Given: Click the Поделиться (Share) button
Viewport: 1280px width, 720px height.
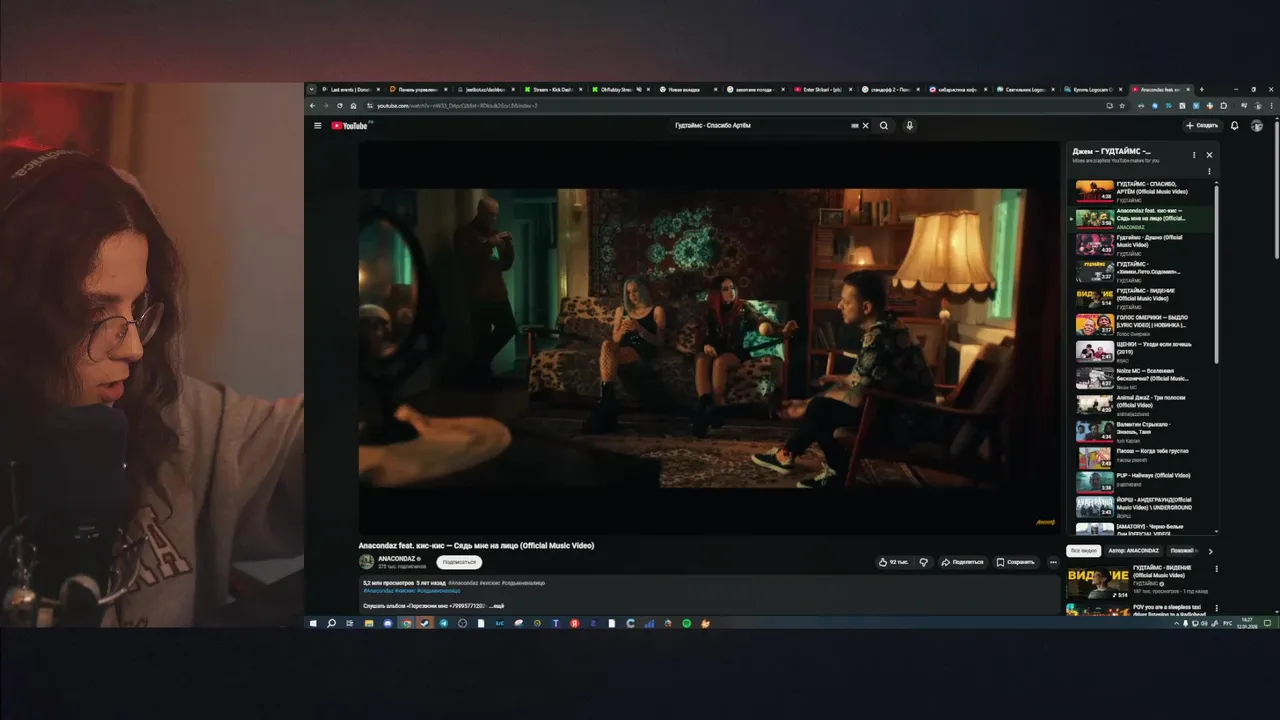Looking at the screenshot, I should 962,562.
